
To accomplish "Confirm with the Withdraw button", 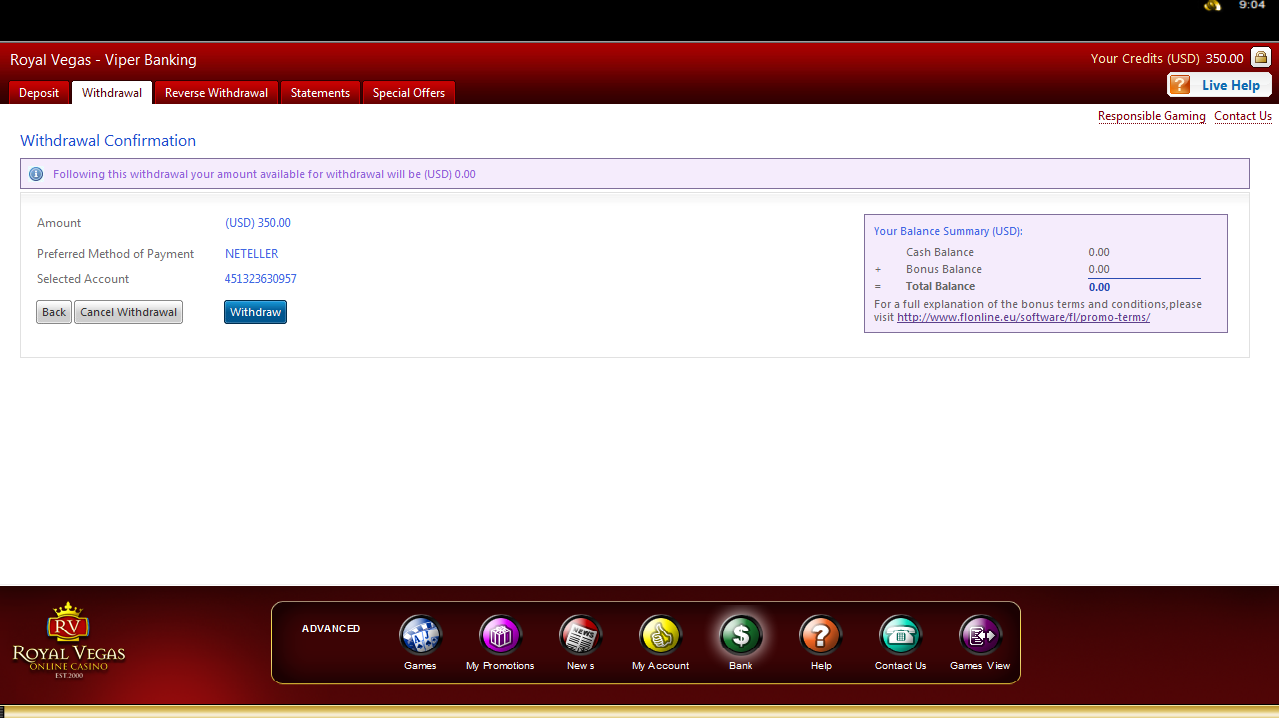I will (255, 312).
